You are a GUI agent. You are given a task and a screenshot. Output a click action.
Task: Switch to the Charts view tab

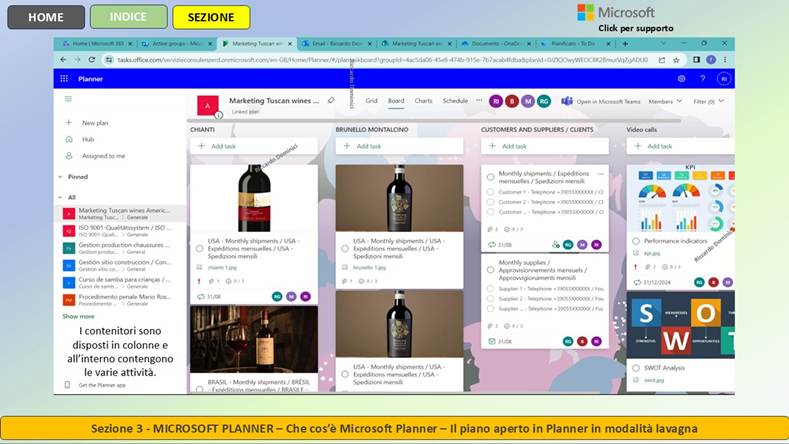click(423, 101)
